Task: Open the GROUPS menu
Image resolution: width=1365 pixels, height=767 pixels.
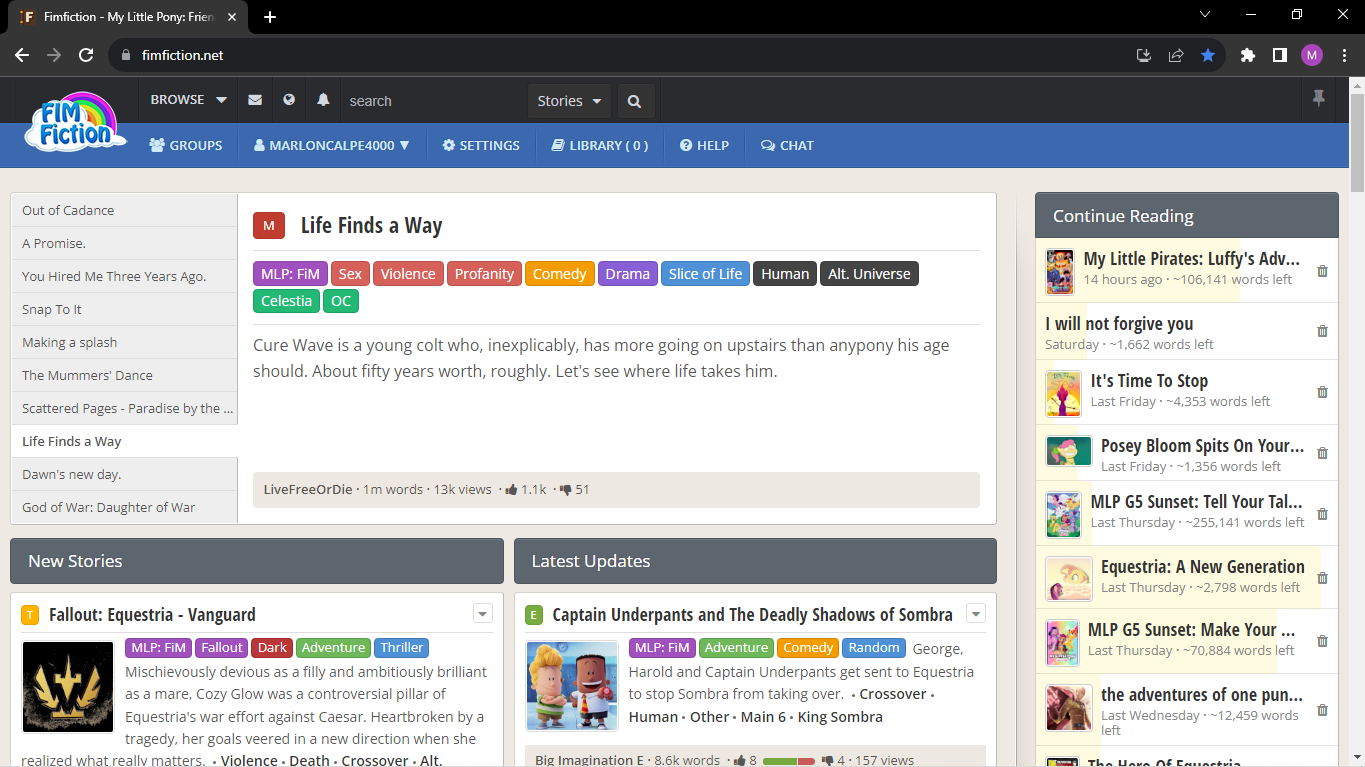Action: click(x=186, y=145)
